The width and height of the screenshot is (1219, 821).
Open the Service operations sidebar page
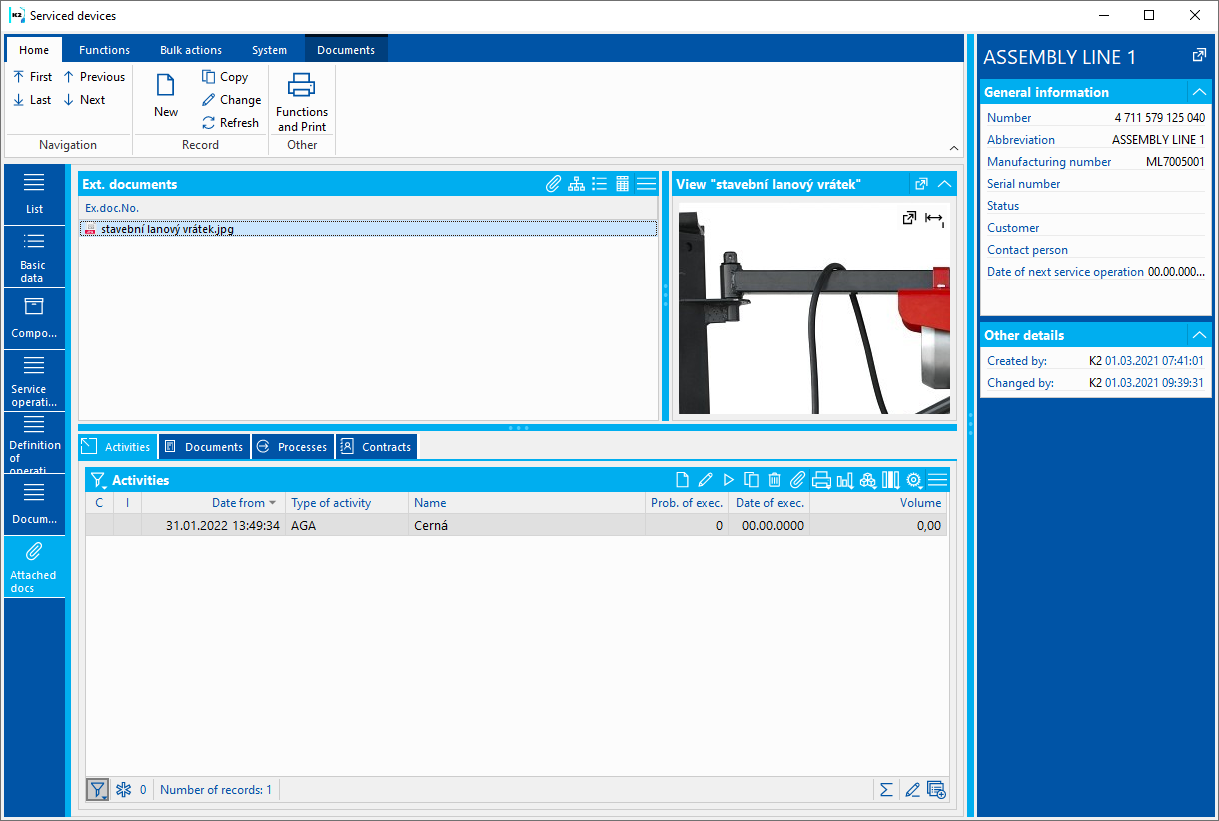coord(34,380)
